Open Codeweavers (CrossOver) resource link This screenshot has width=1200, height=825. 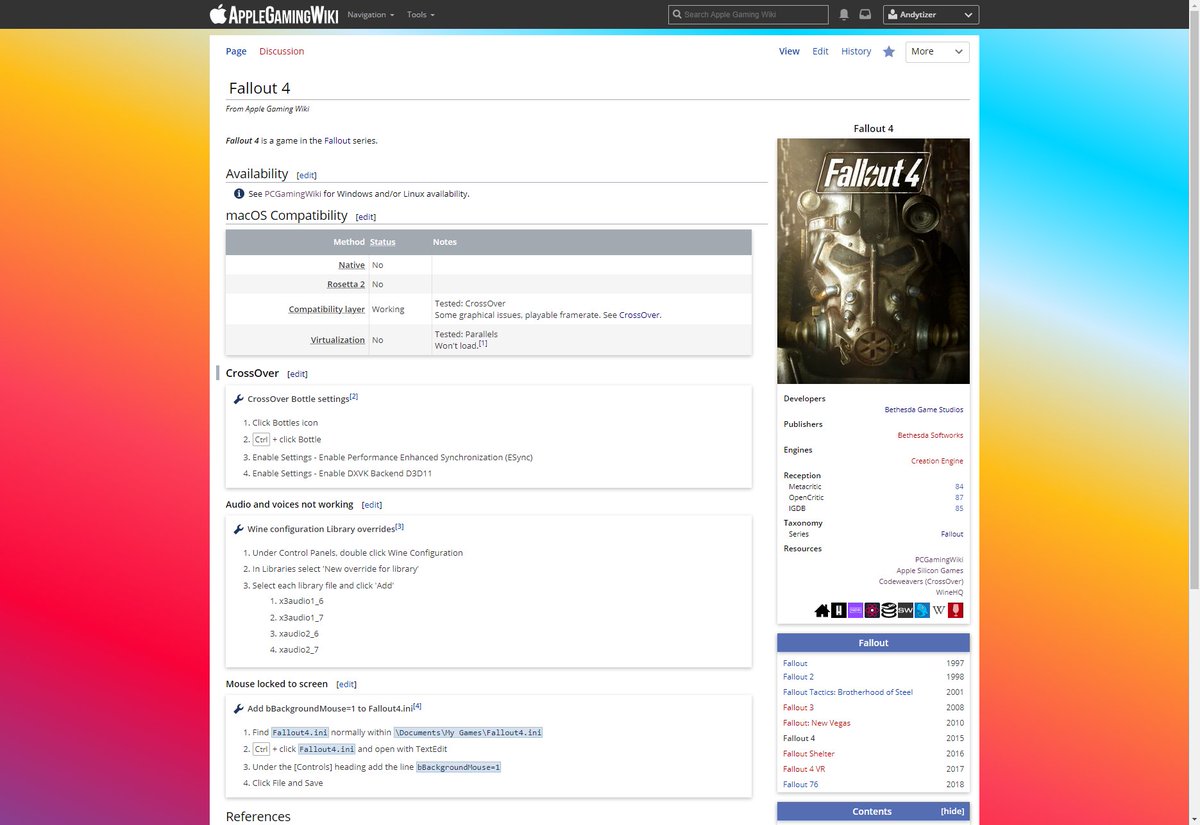point(921,582)
